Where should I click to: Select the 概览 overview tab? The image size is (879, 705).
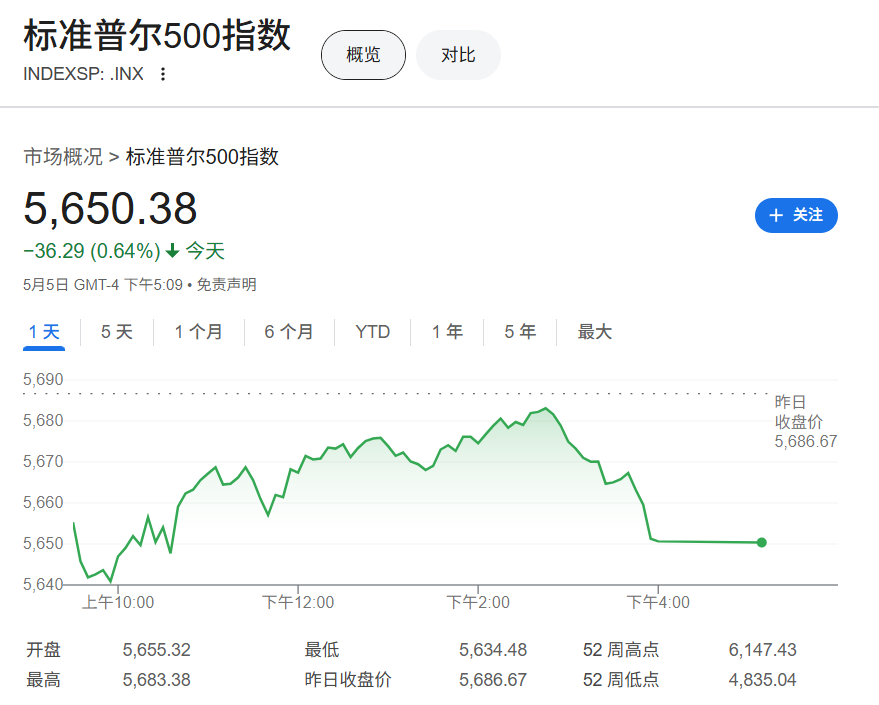click(363, 55)
